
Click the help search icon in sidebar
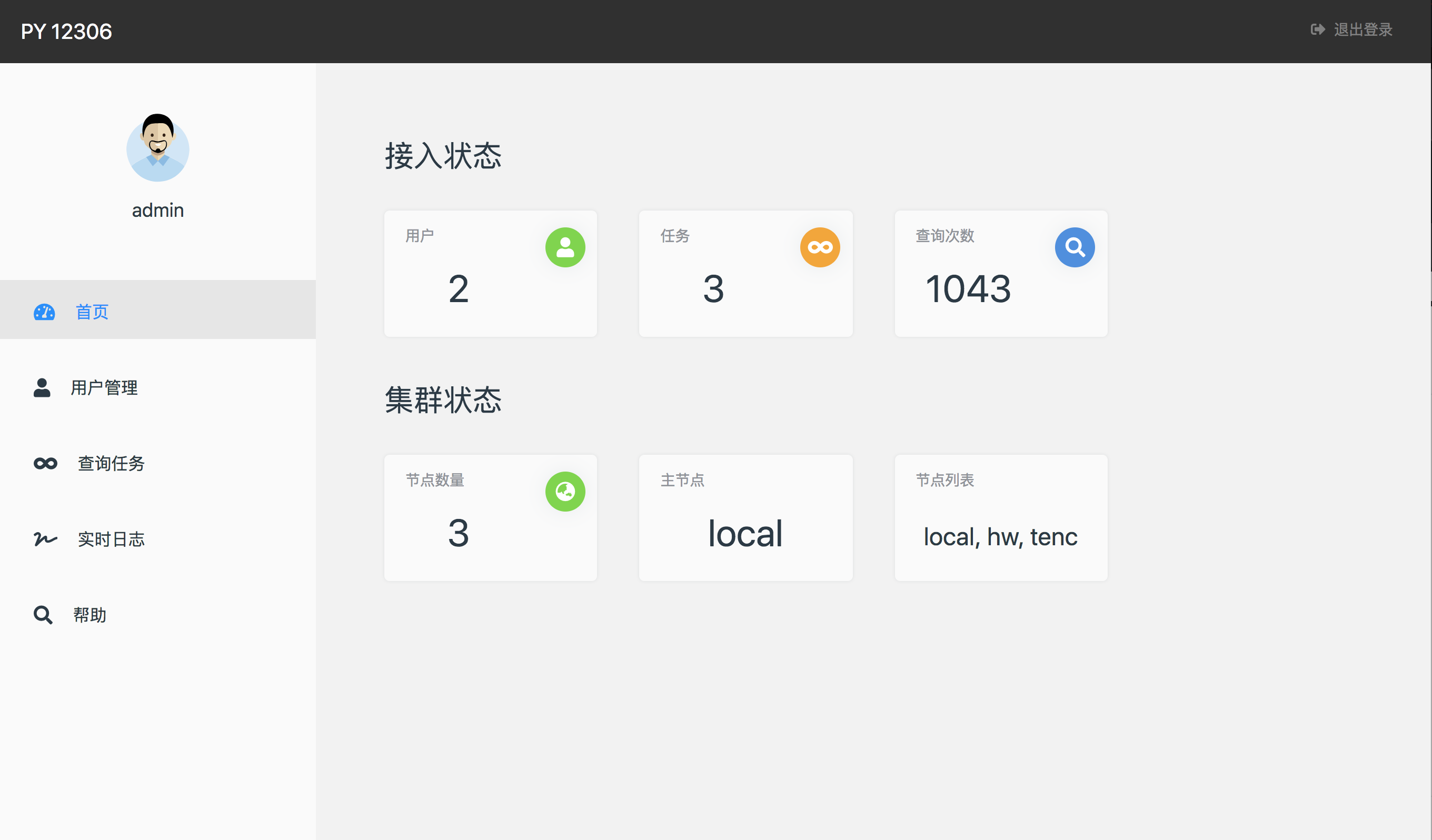point(42,615)
